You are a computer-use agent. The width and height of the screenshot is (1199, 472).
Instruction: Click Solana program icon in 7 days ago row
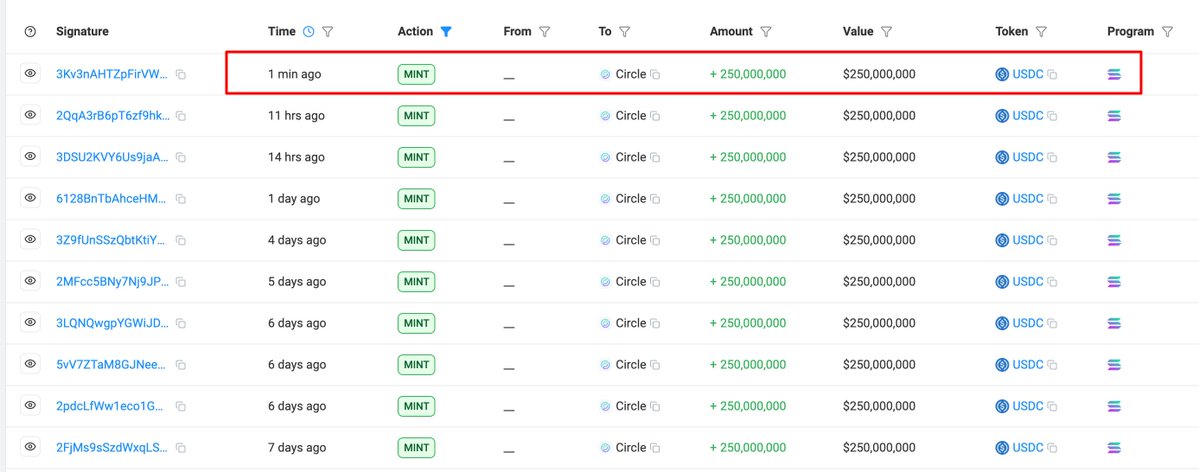[x=1114, y=448]
